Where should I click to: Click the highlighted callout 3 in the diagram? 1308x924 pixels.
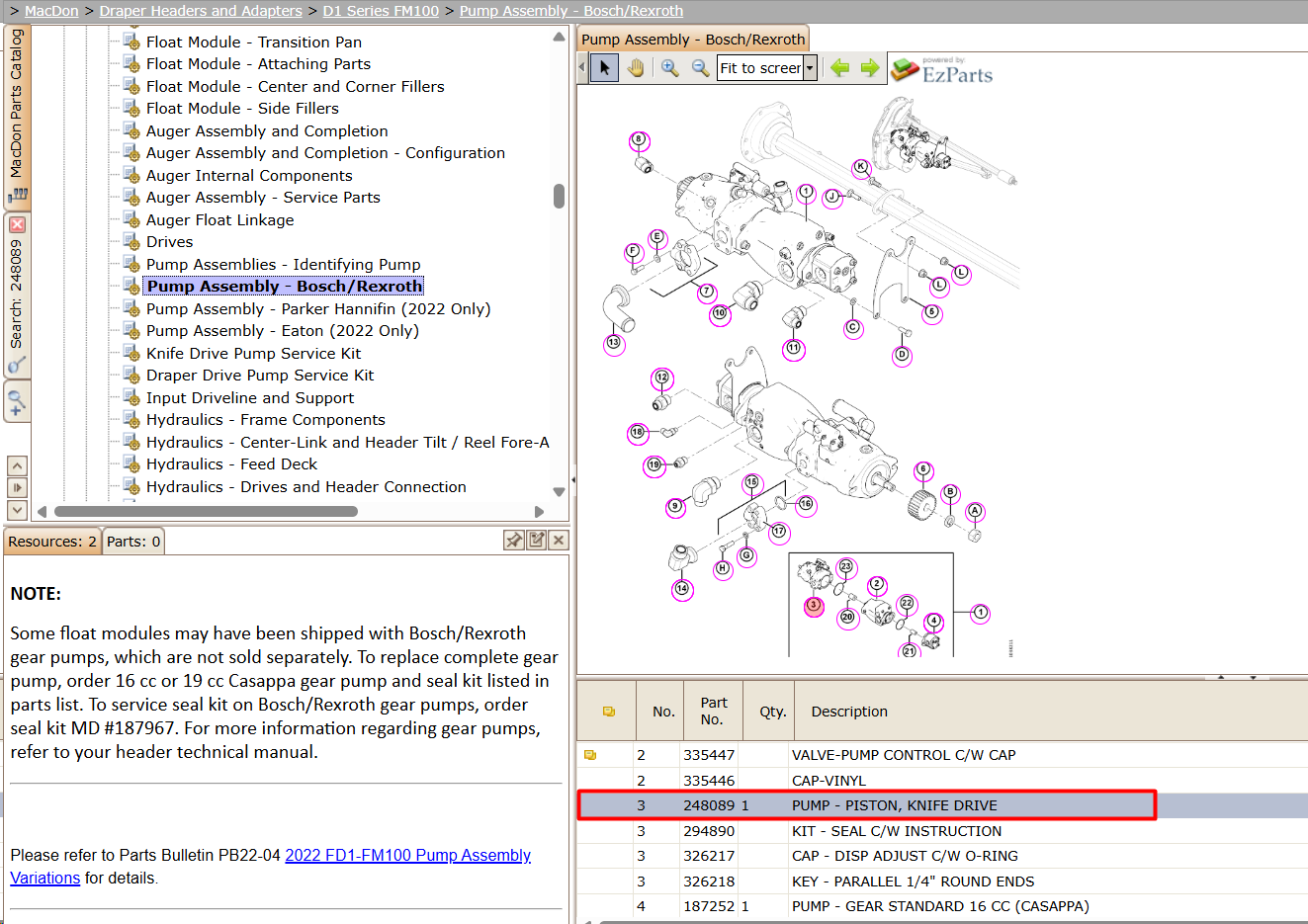click(814, 606)
